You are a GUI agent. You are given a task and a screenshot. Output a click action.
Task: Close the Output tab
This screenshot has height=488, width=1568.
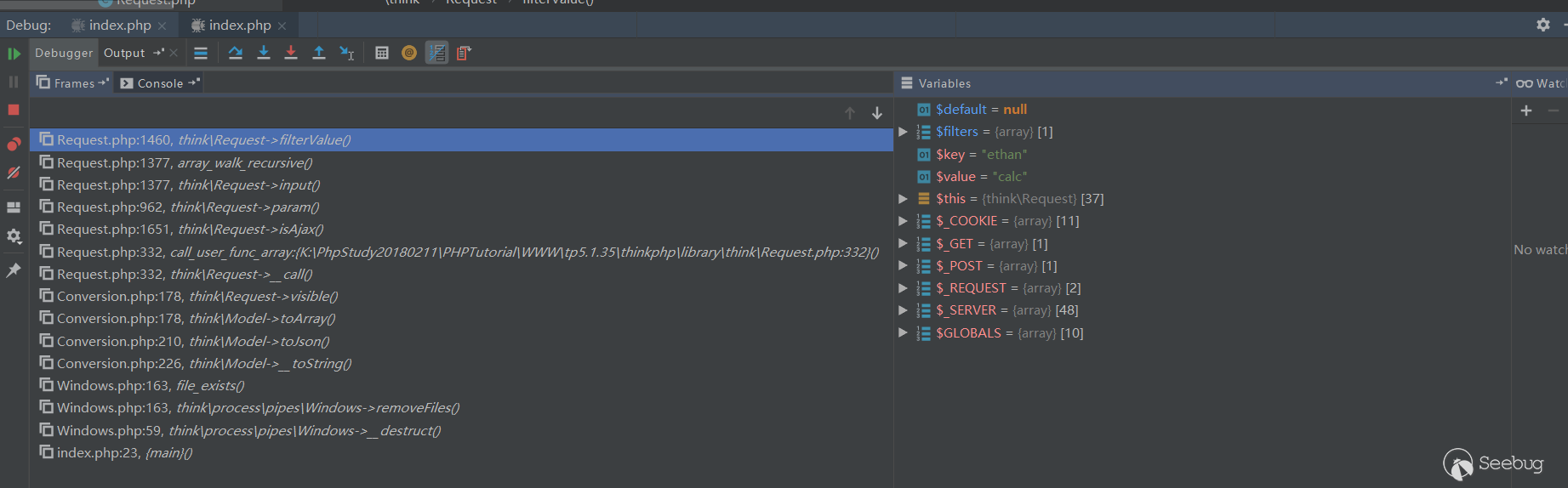[174, 53]
